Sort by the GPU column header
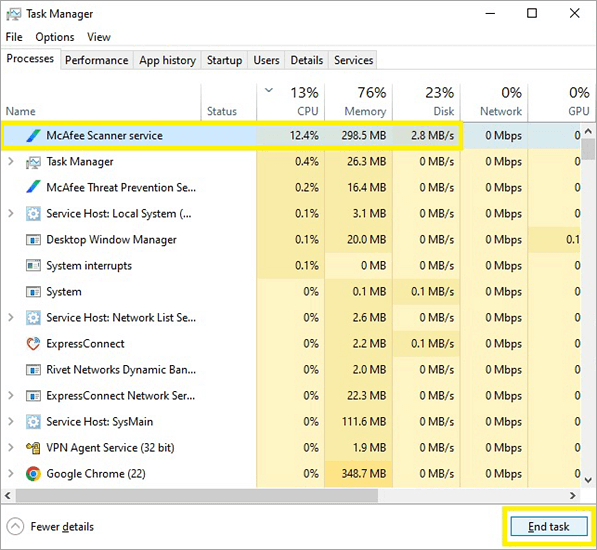This screenshot has width=597, height=550. [562, 102]
